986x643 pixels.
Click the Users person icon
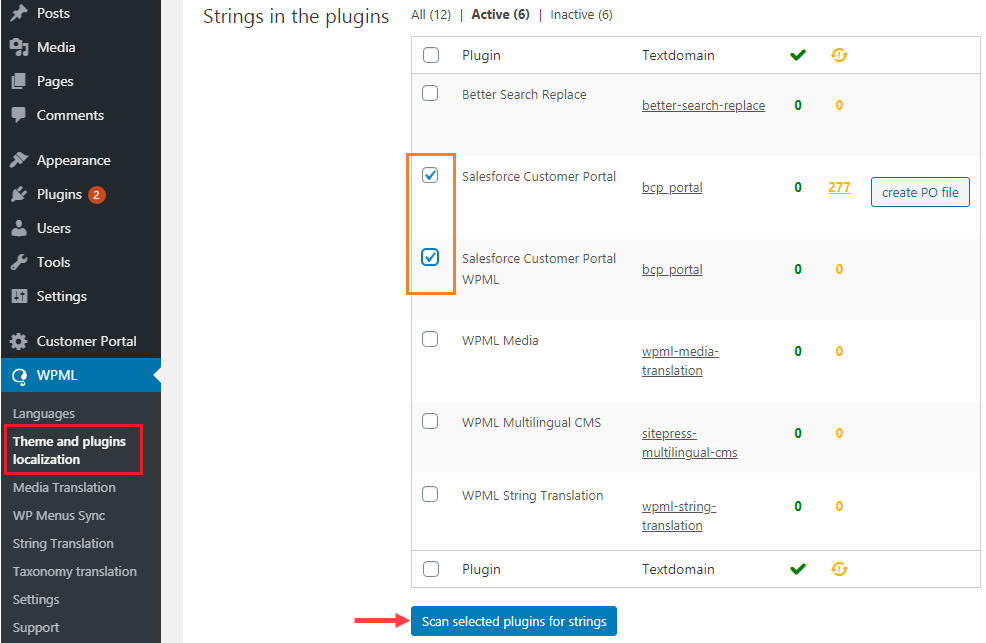(x=19, y=228)
